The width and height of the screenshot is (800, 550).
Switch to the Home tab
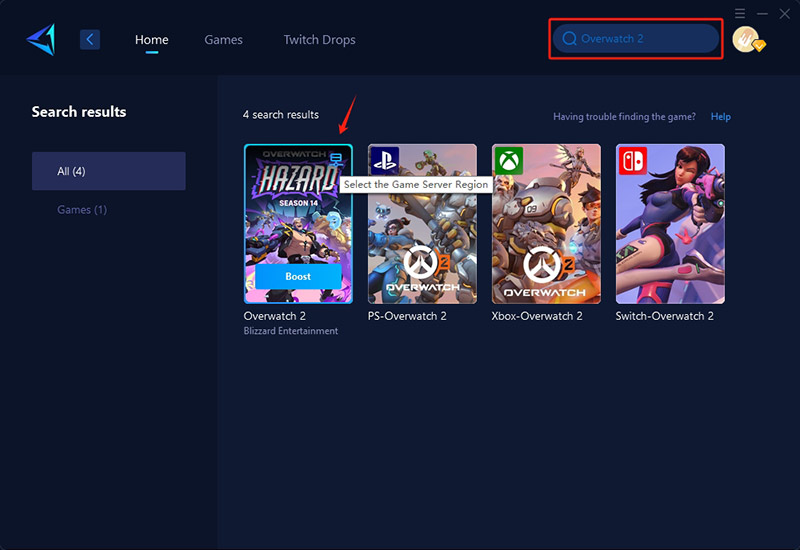tap(152, 40)
